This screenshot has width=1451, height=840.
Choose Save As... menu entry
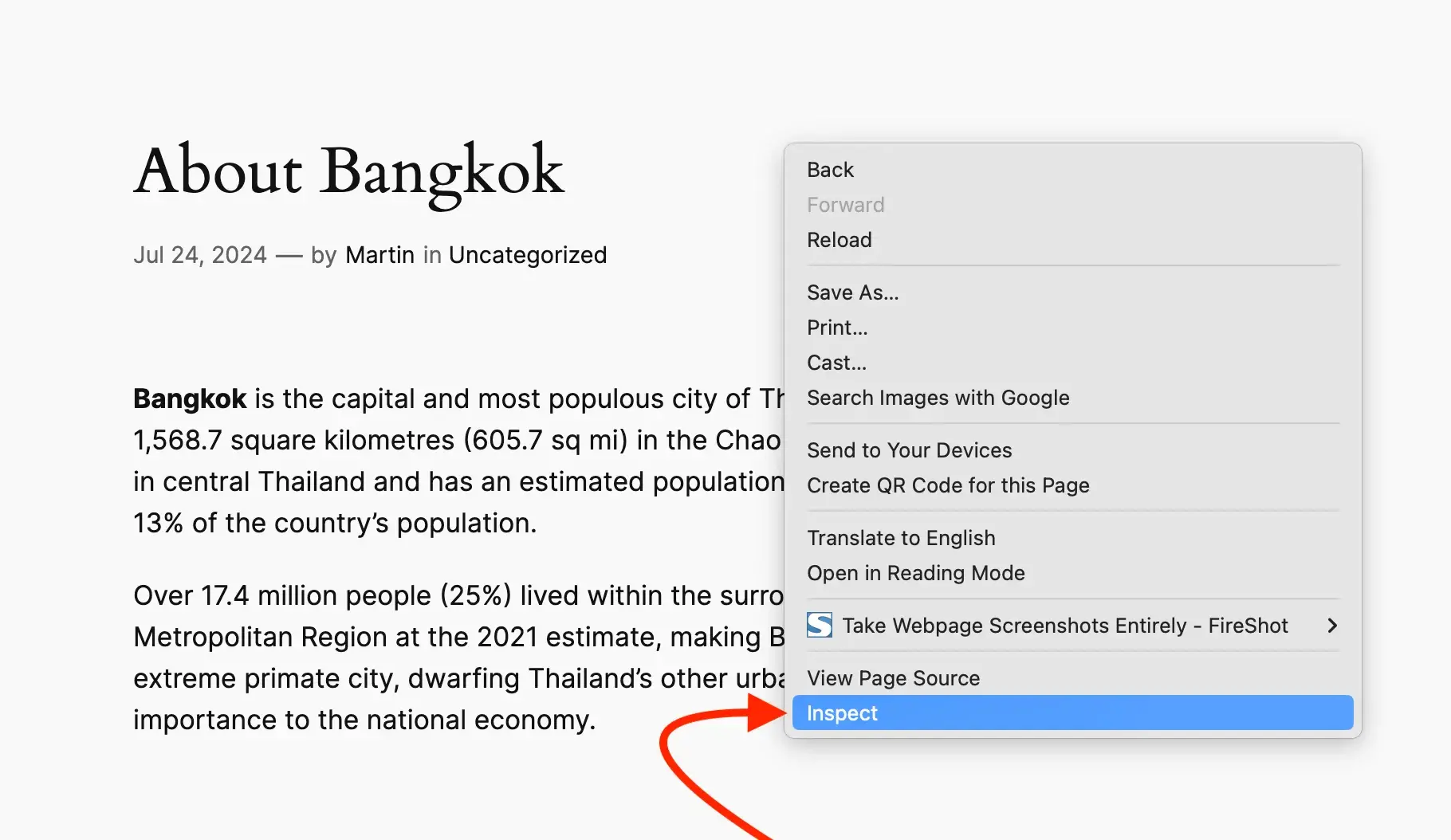click(1072, 292)
